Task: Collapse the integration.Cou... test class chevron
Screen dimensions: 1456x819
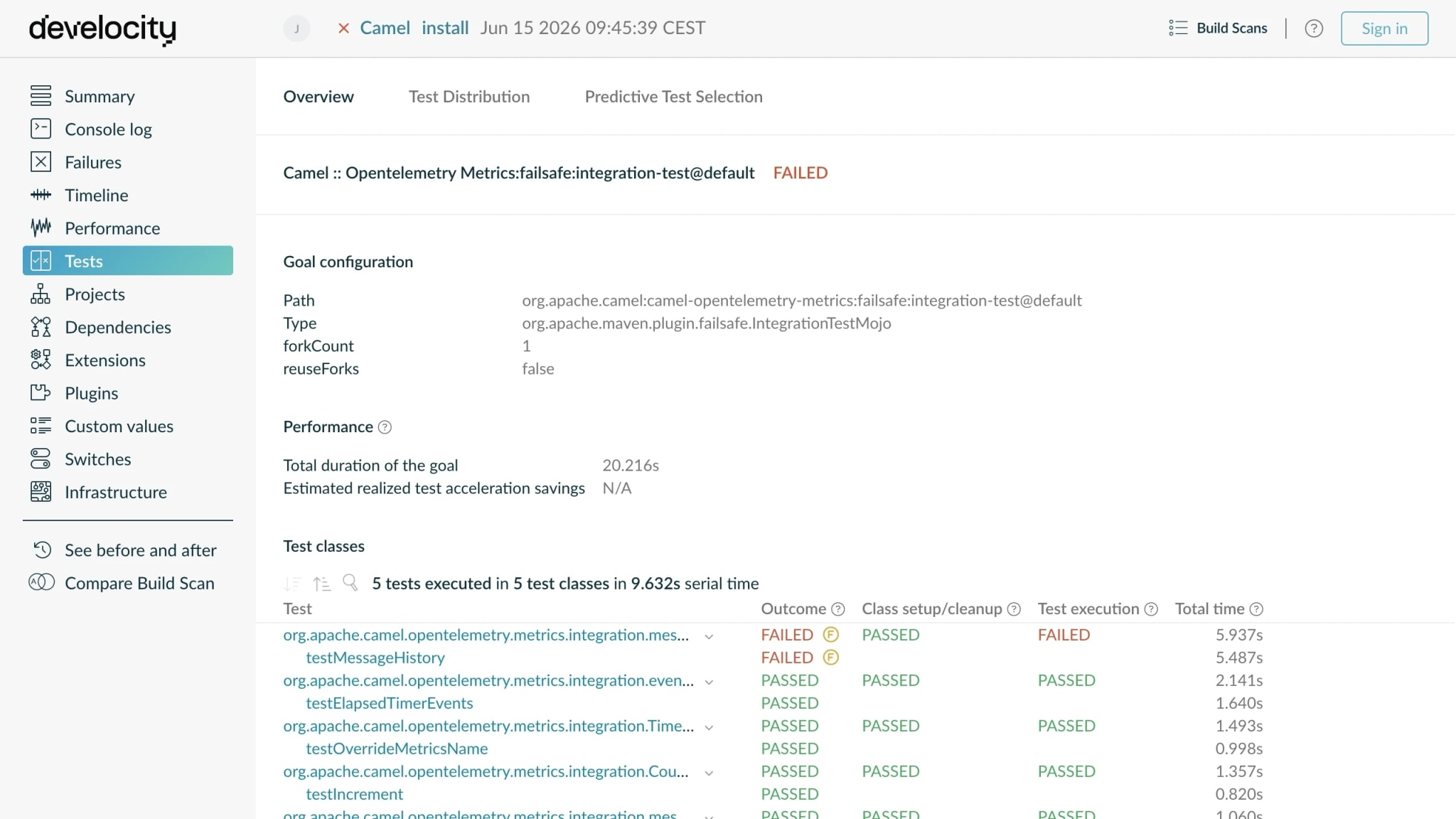Action: pos(709,773)
